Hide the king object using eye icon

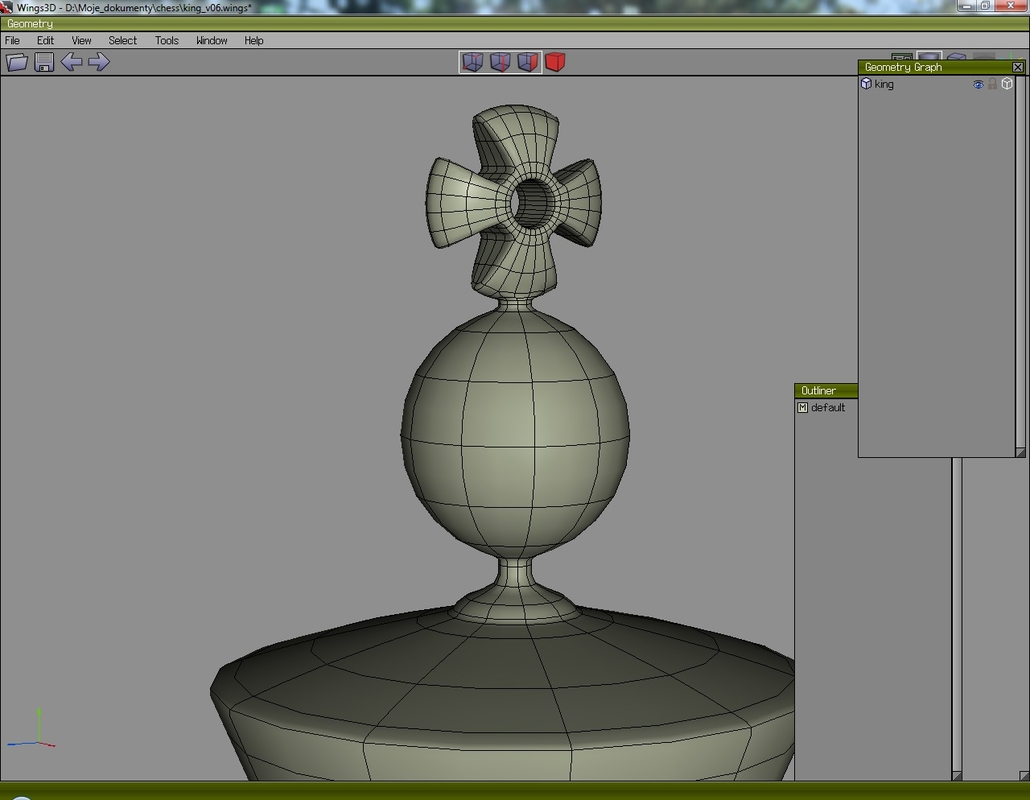point(979,85)
